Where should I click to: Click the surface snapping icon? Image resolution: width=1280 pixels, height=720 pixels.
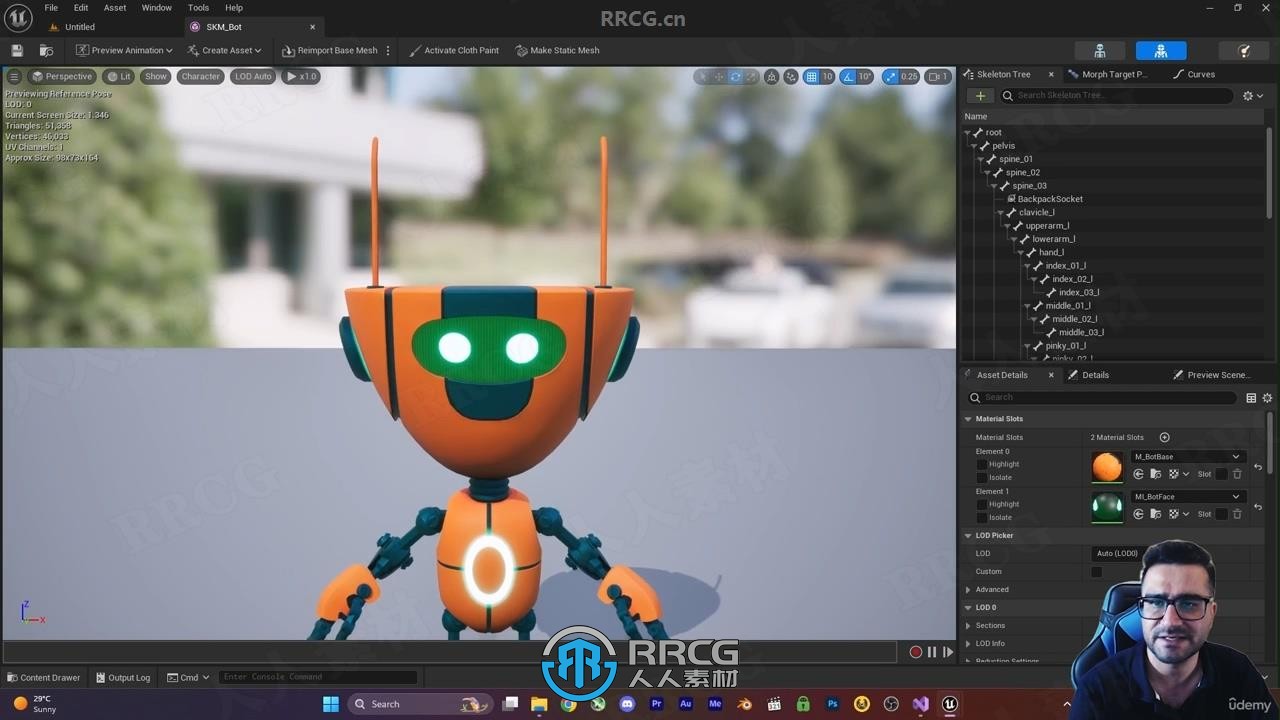point(791,76)
